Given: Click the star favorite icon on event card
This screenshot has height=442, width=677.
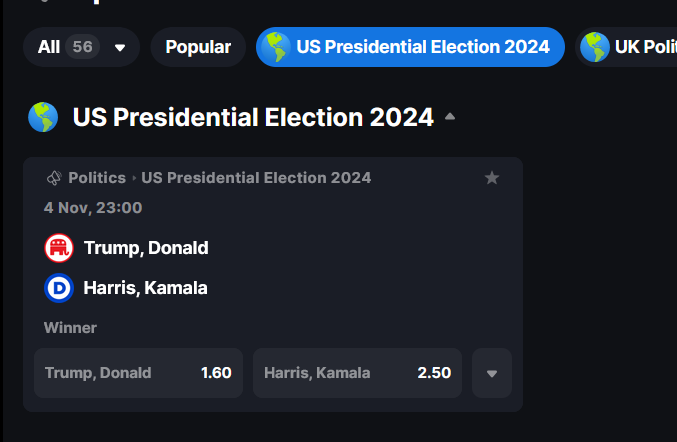Looking at the screenshot, I should click(x=492, y=178).
